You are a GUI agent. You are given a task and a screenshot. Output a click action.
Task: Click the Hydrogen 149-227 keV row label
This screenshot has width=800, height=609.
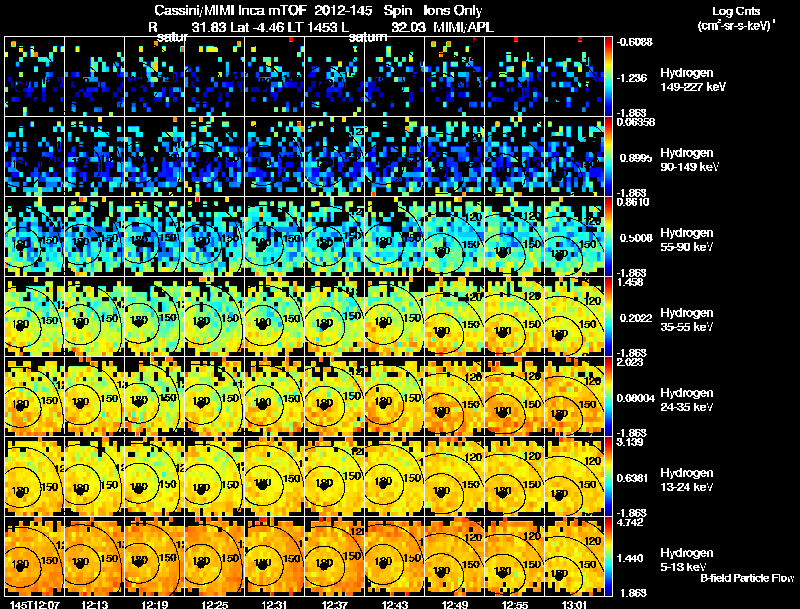[693, 80]
